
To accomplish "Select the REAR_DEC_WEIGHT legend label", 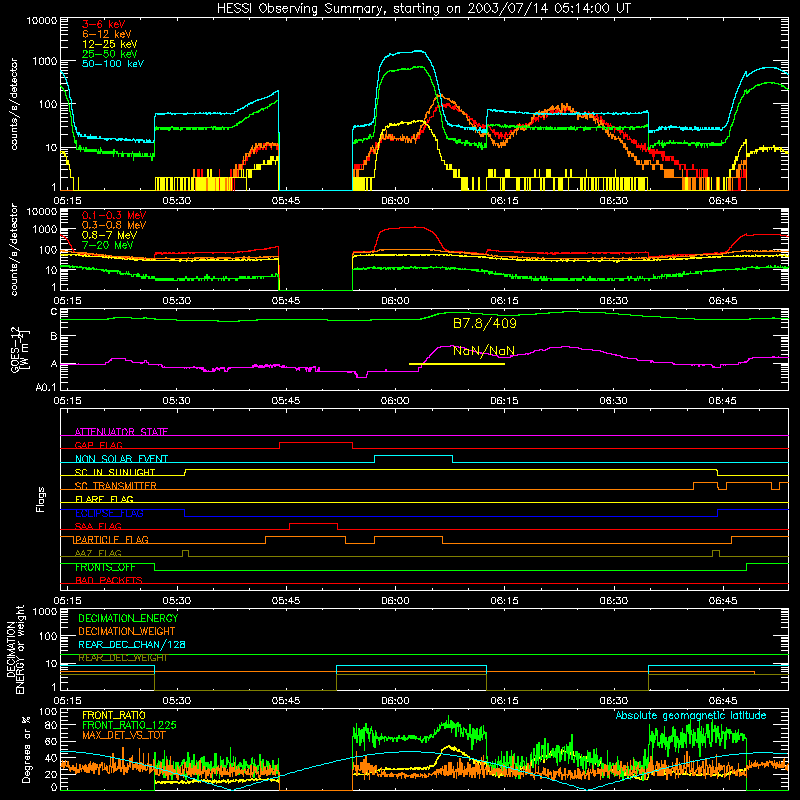I will 122,658.
